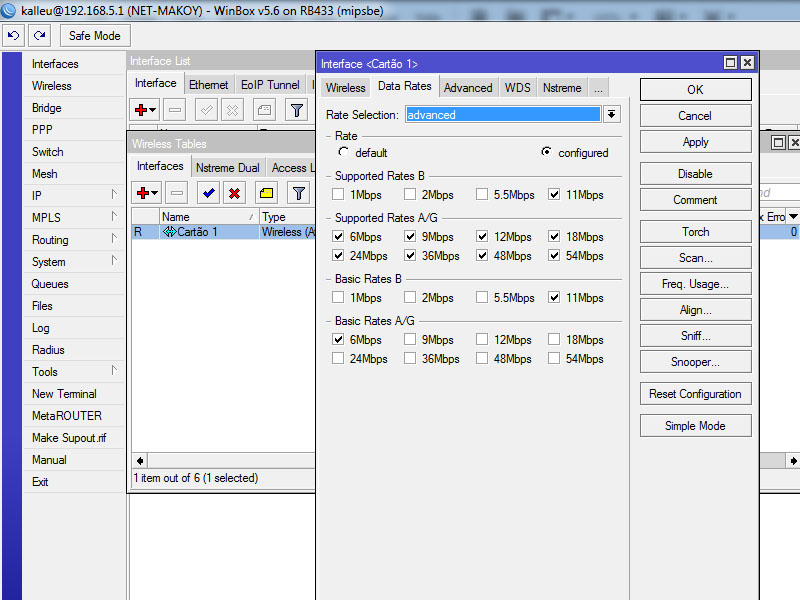The image size is (800, 600).
Task: Sort by Name column header
Action: (x=209, y=217)
